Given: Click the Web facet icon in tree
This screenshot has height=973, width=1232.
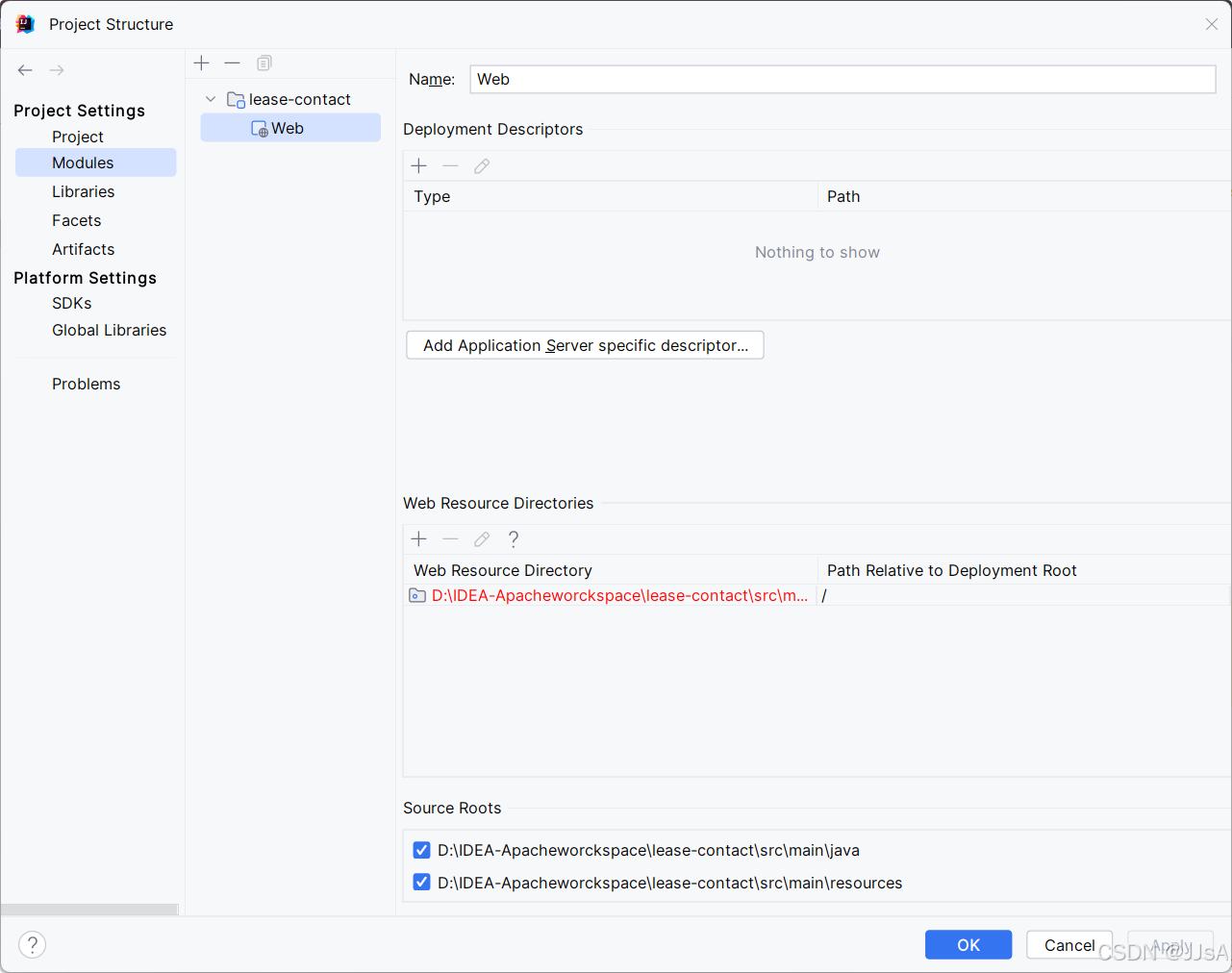Looking at the screenshot, I should [x=260, y=129].
